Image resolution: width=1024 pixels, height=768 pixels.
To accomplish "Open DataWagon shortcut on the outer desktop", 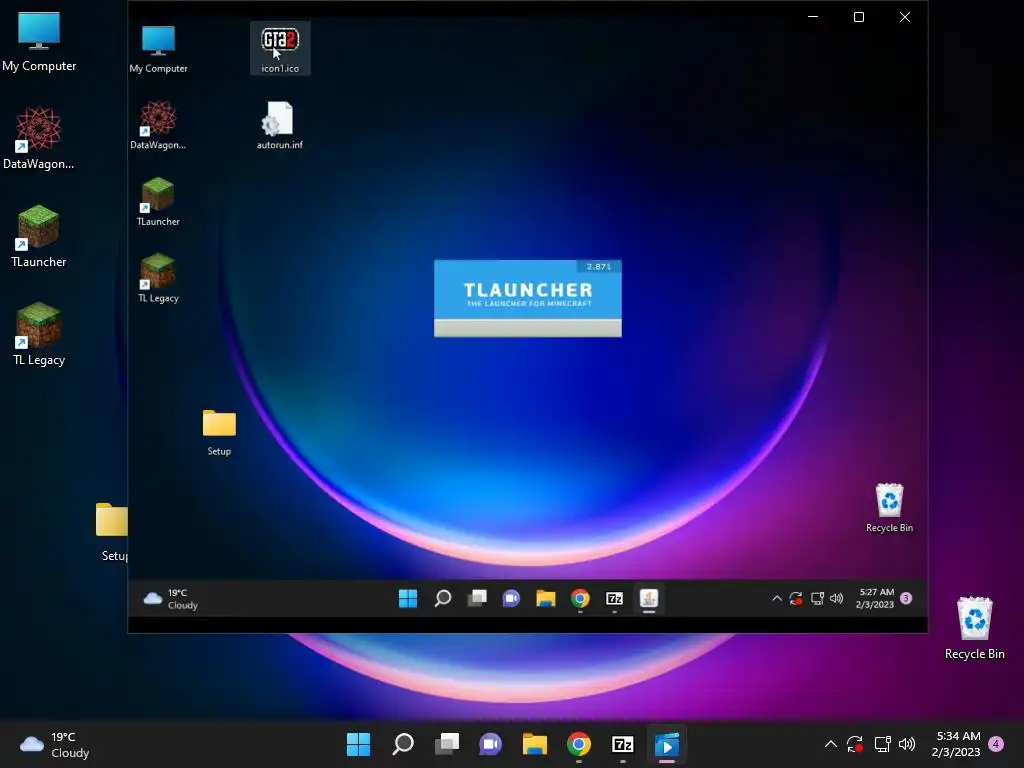I will tap(39, 139).
